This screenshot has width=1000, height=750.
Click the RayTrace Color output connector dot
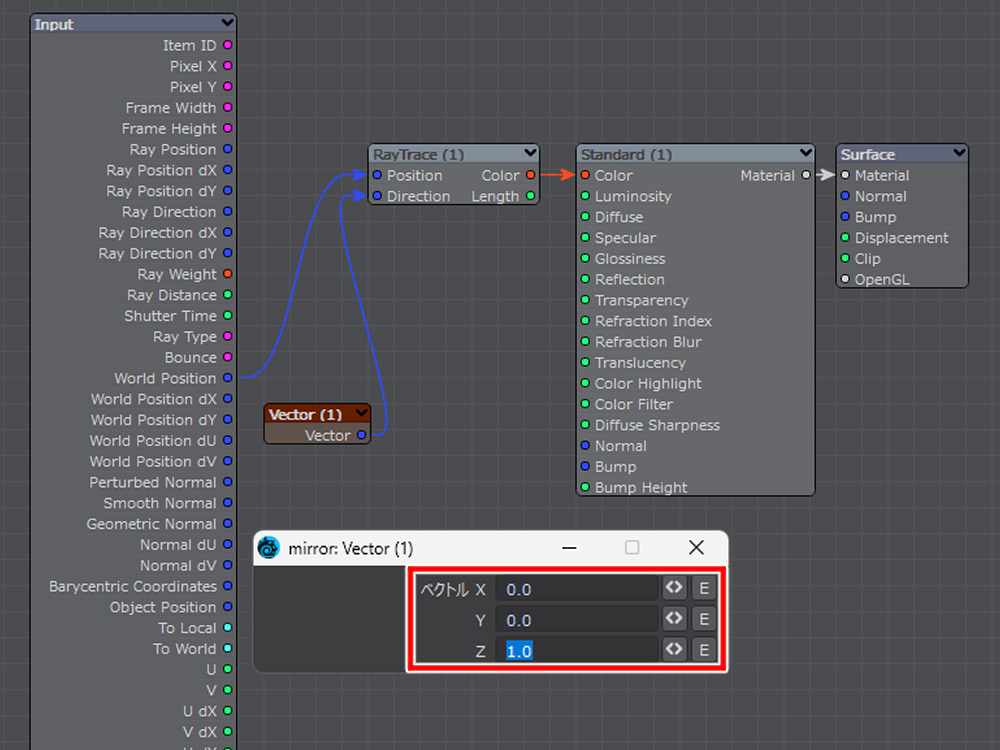(x=531, y=176)
